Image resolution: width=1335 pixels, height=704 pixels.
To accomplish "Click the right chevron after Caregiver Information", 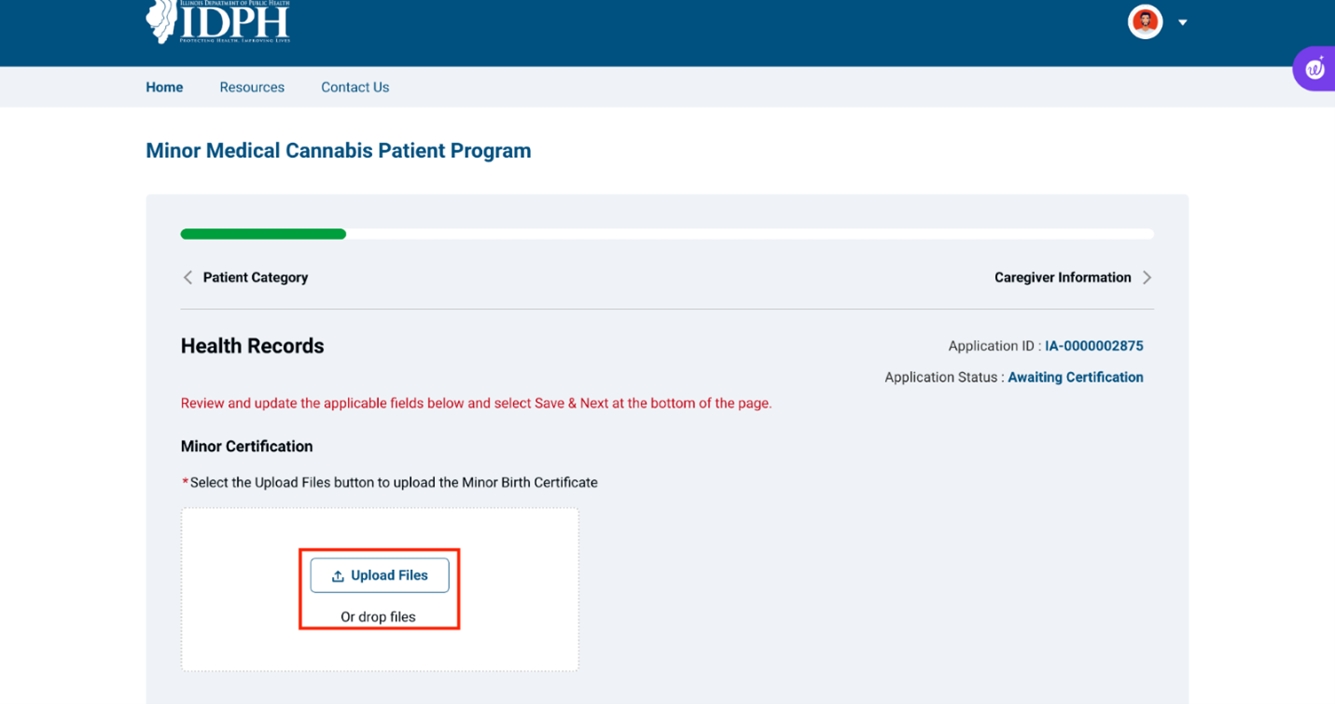I will (1147, 277).
